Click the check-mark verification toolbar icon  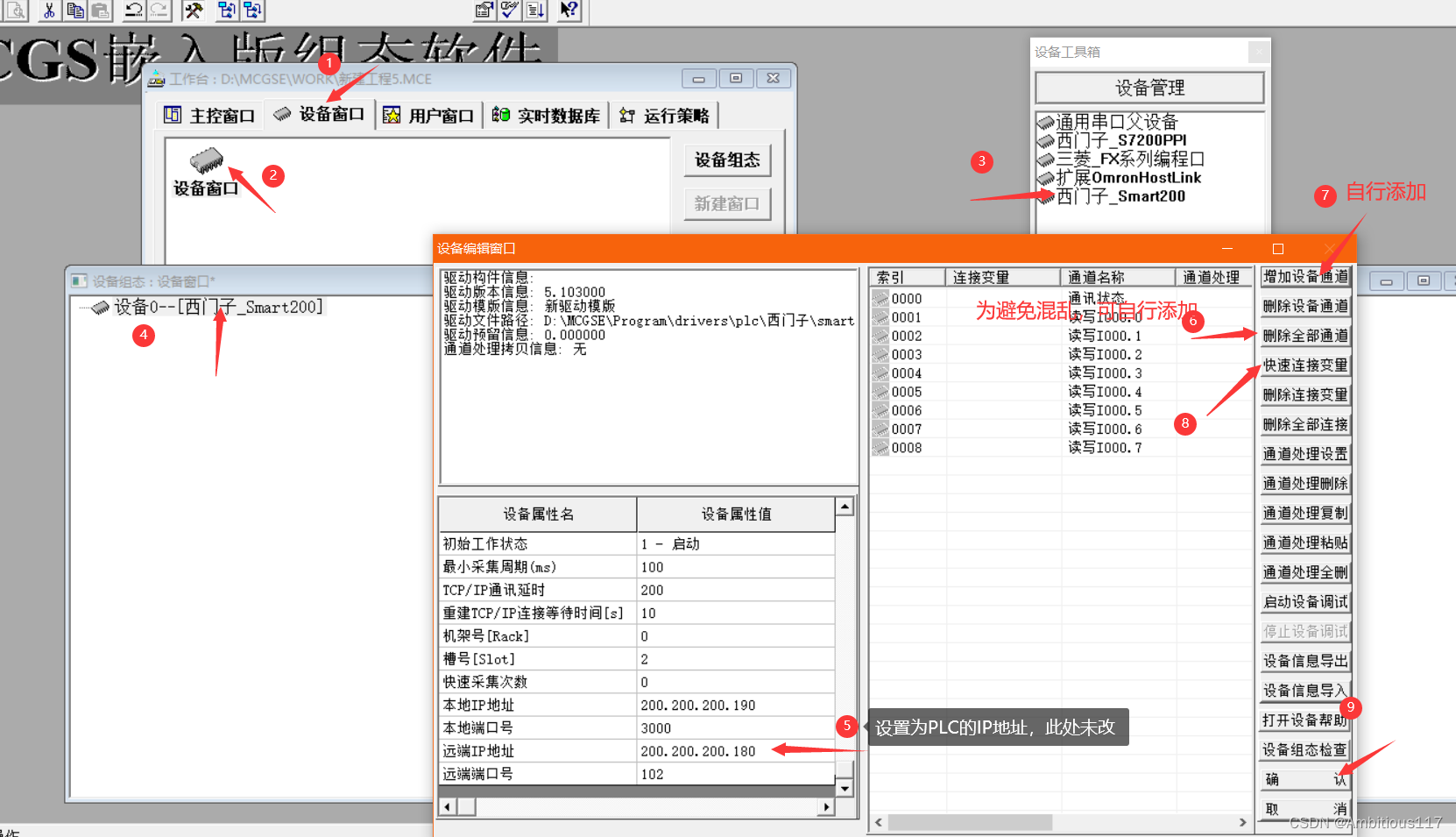pos(509,11)
